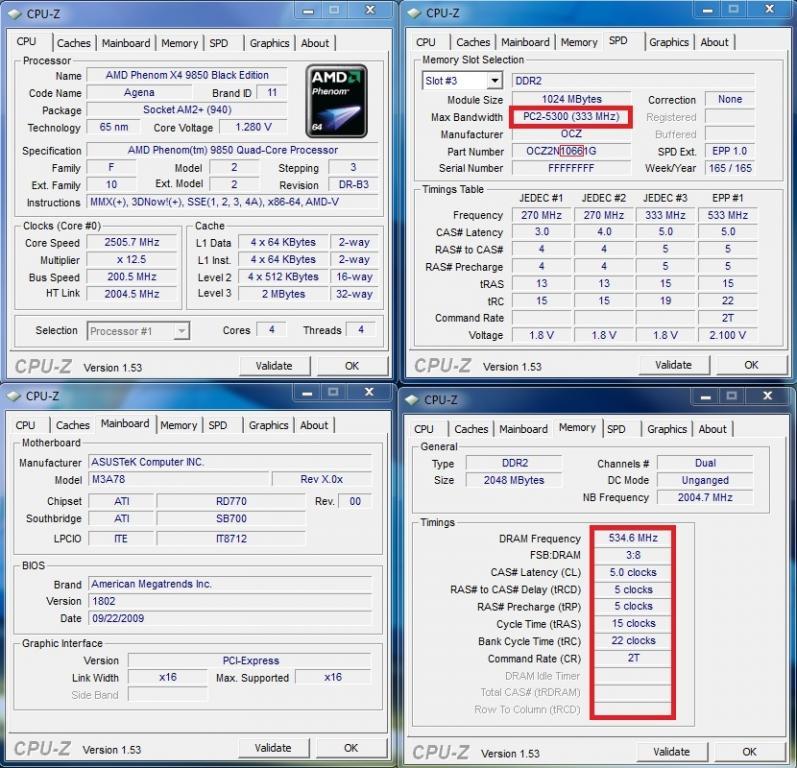Select CPU tab in Mainboard window
The height and width of the screenshot is (768, 797).
point(25,425)
